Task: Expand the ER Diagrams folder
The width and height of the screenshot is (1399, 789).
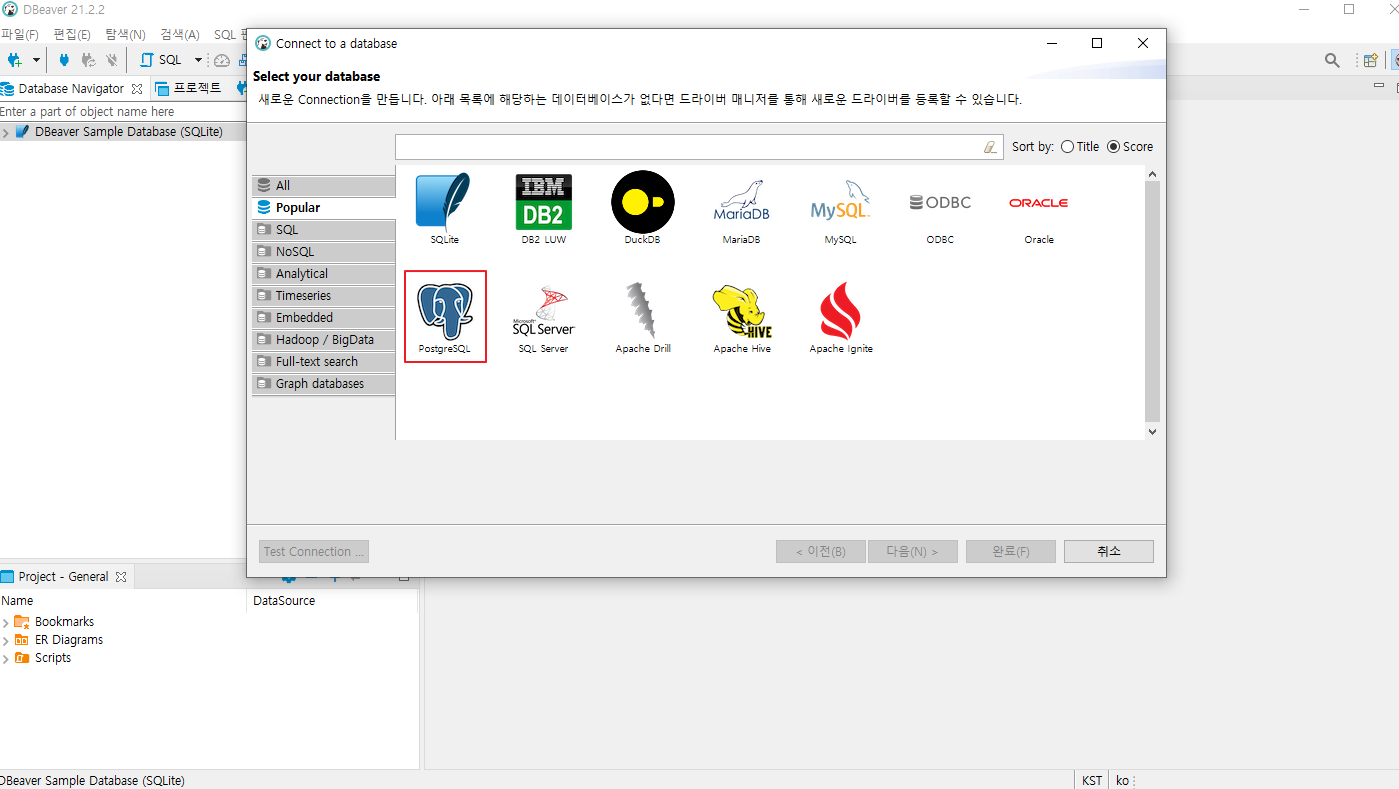Action: click(x=6, y=640)
